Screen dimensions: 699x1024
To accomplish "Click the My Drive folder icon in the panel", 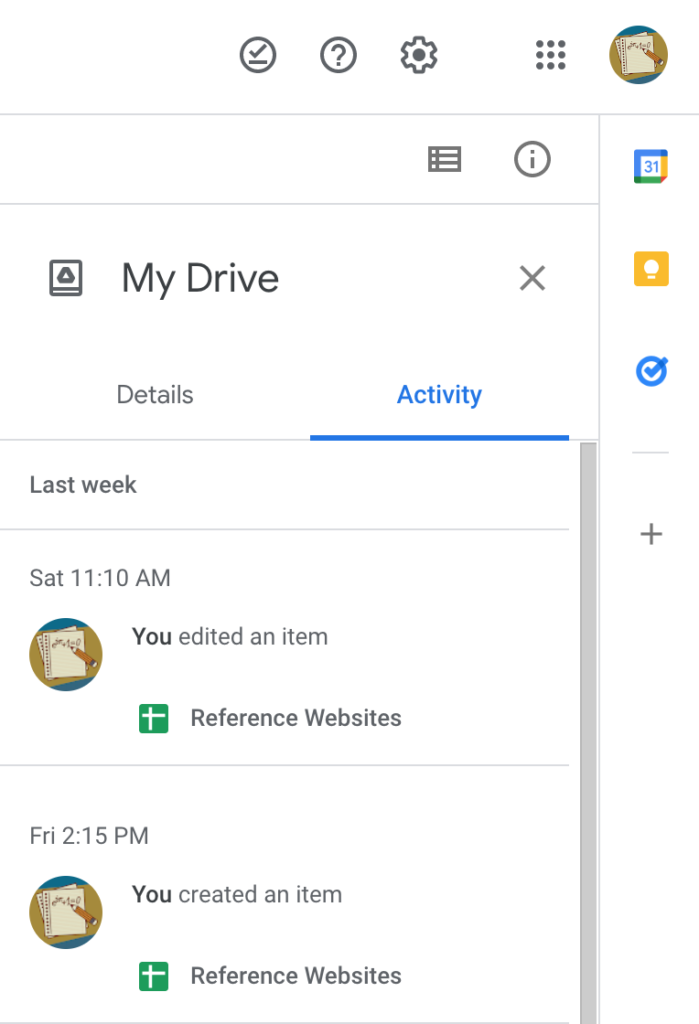I will point(66,278).
